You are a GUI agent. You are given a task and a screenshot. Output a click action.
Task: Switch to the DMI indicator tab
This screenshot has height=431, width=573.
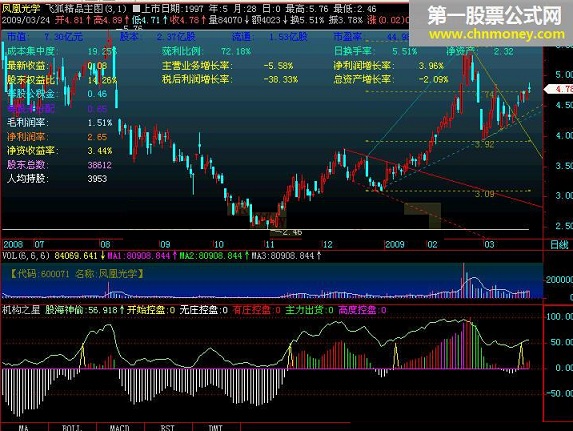tap(216, 427)
